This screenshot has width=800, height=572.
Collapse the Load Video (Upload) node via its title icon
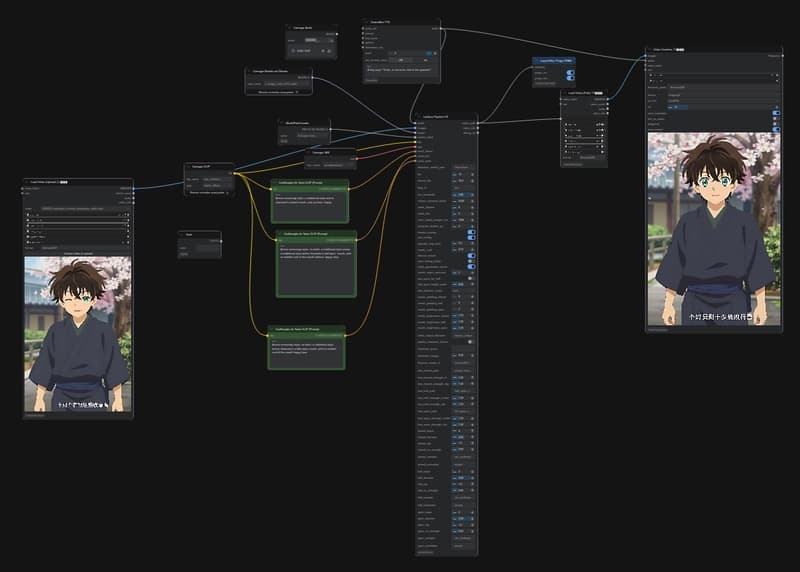tap(27, 182)
